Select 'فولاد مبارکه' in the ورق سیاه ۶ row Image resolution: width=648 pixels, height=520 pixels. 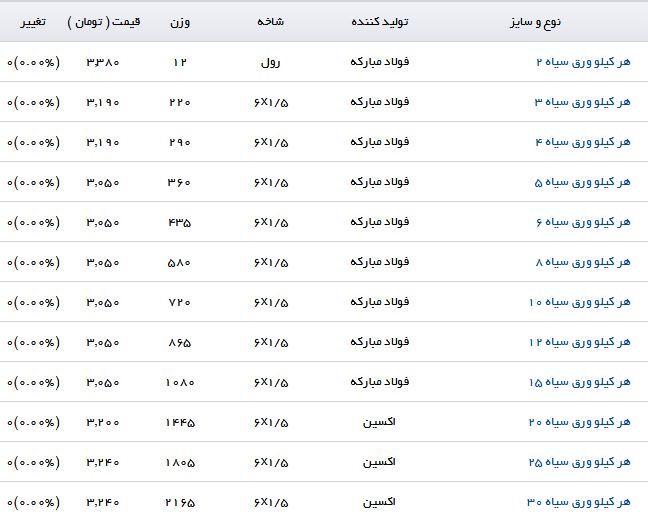(380, 222)
